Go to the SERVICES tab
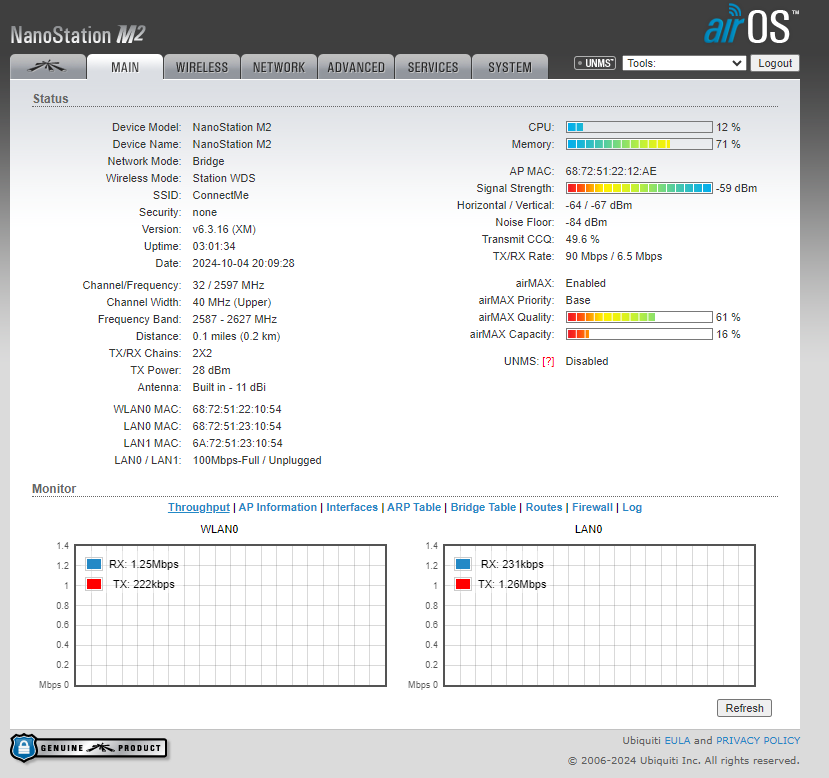This screenshot has width=829, height=778. click(x=433, y=67)
